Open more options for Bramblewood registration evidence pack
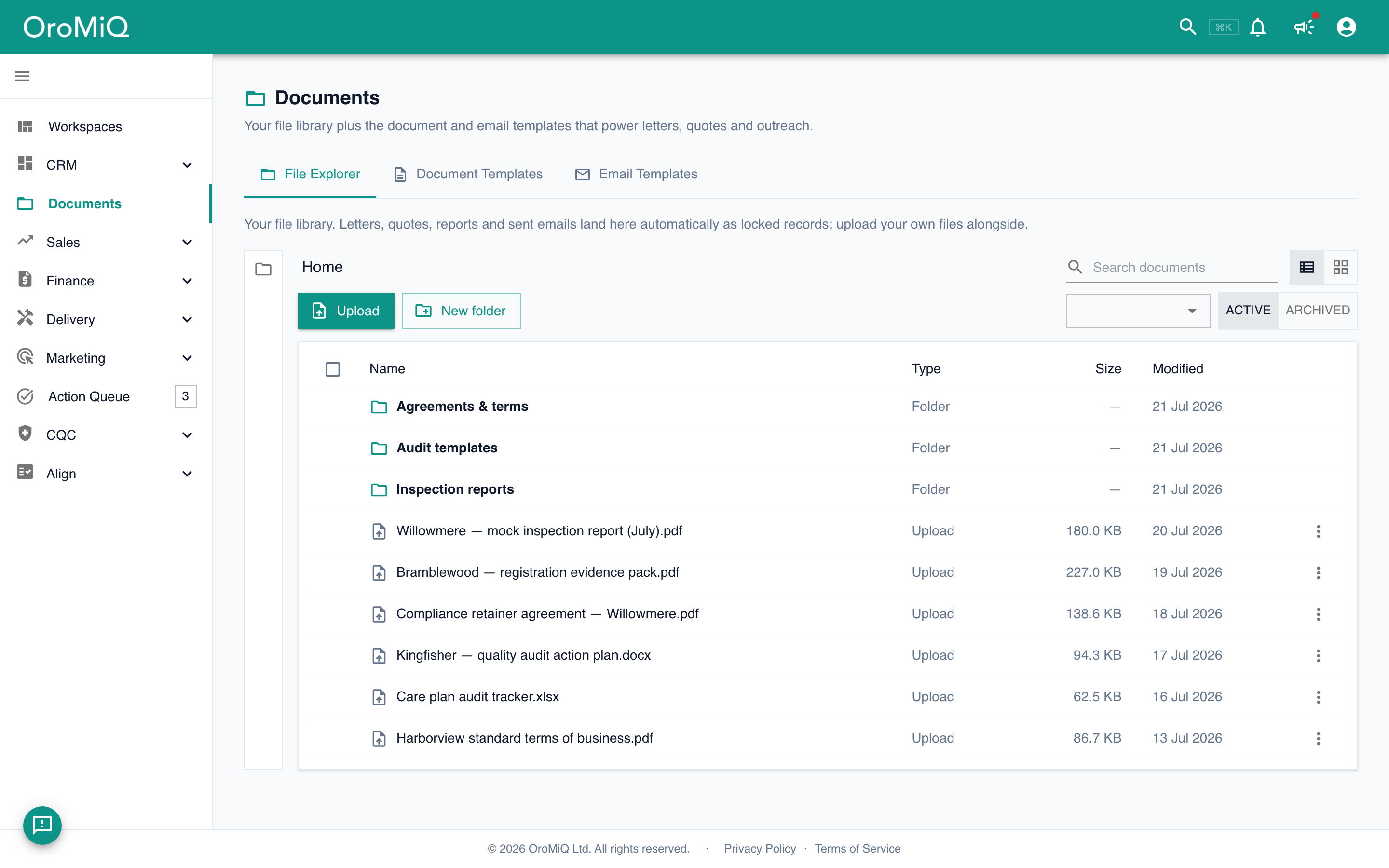Image resolution: width=1389 pixels, height=868 pixels. point(1318,572)
